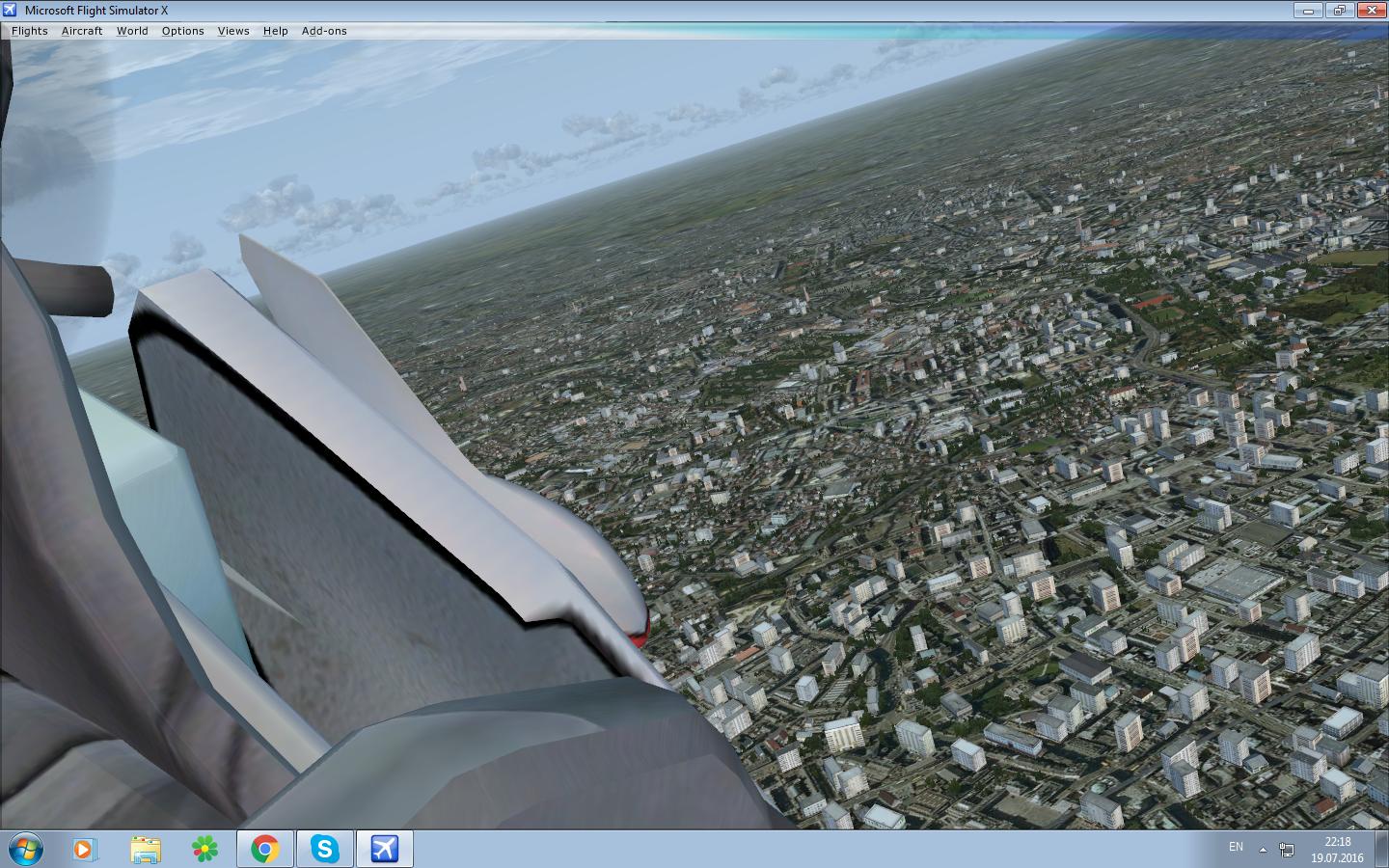
Task: Open ICQ flower icon in taskbar
Action: pos(204,849)
